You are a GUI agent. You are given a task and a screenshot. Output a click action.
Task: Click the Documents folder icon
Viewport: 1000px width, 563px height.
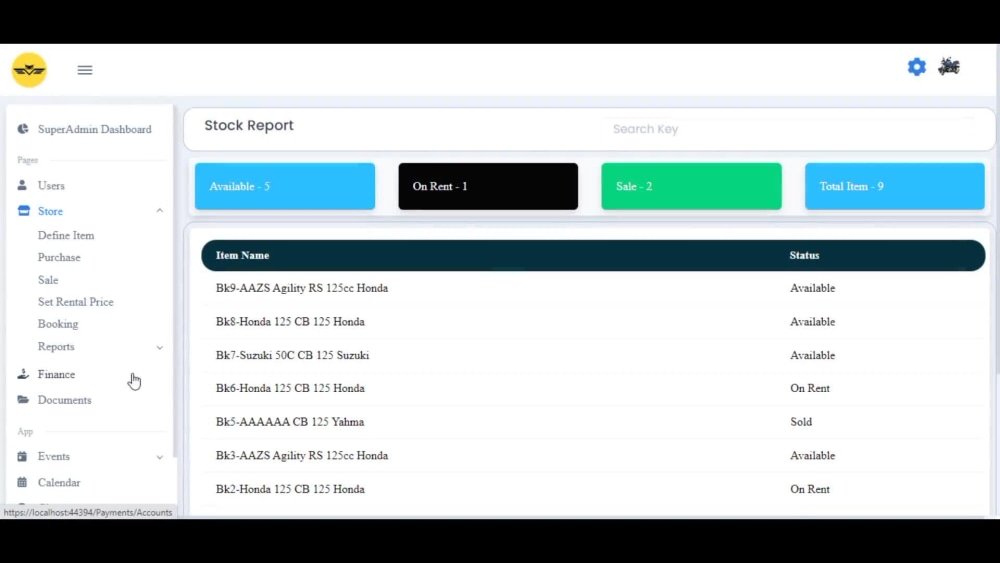(23, 399)
